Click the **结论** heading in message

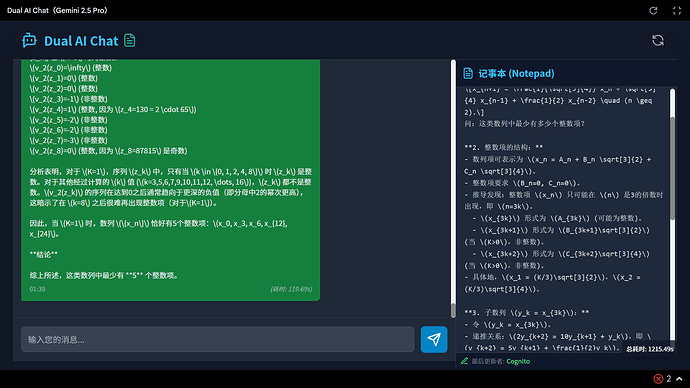tap(44, 254)
